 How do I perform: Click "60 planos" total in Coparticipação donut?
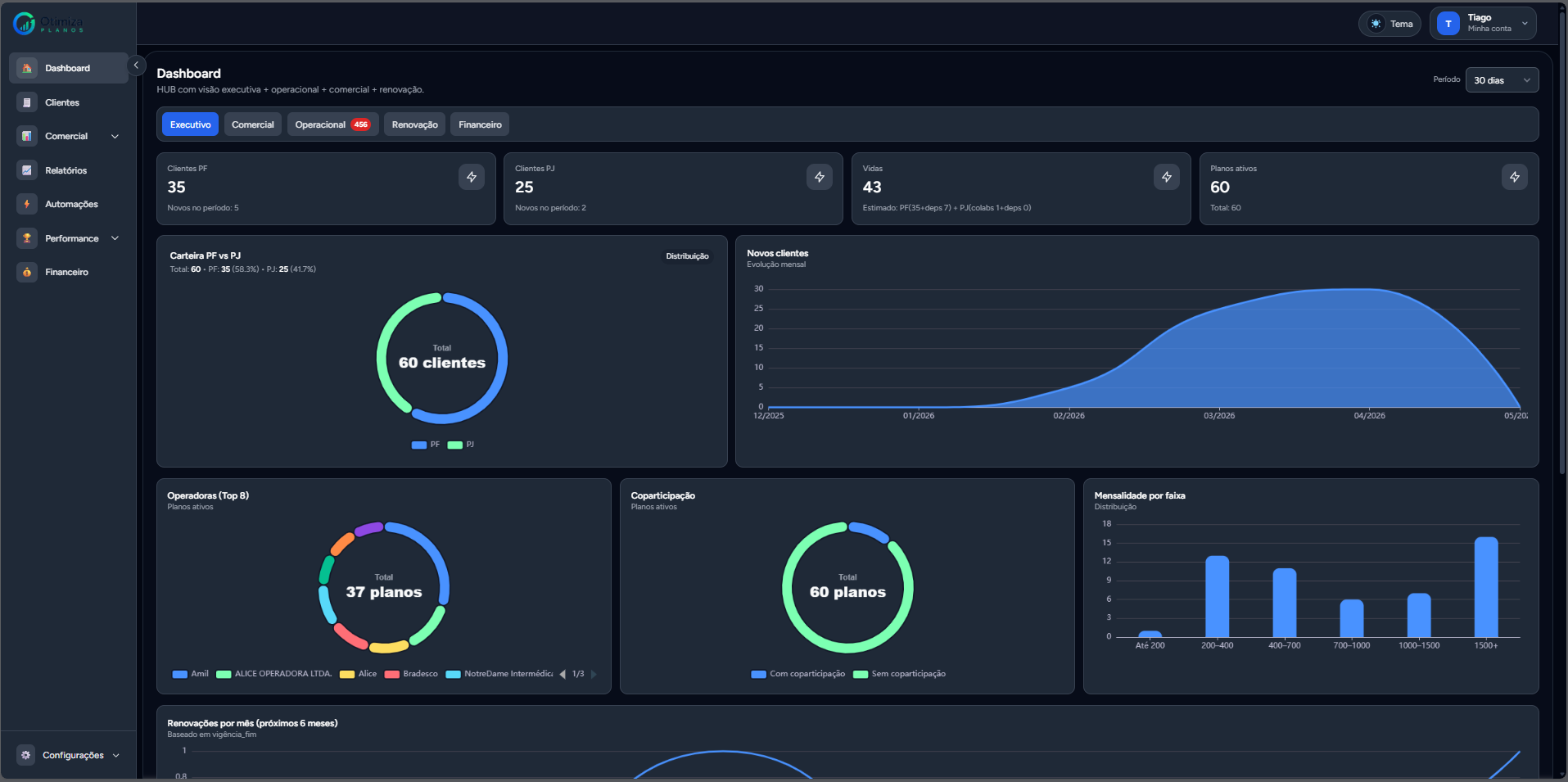tap(847, 592)
